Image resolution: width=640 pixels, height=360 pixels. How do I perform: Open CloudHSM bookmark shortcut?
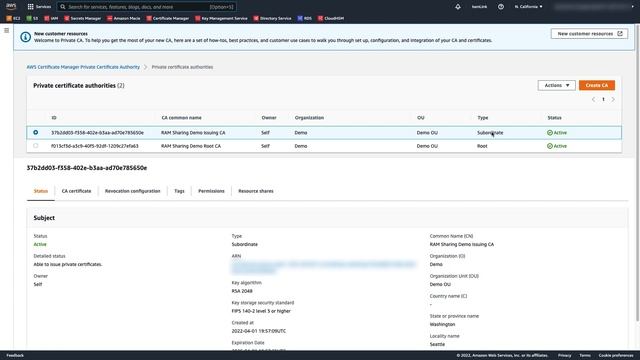331,18
